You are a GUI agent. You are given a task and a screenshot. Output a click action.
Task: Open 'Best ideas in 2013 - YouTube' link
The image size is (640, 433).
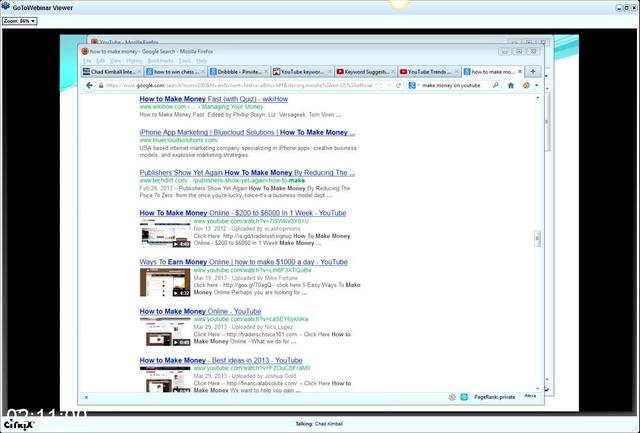221,360
